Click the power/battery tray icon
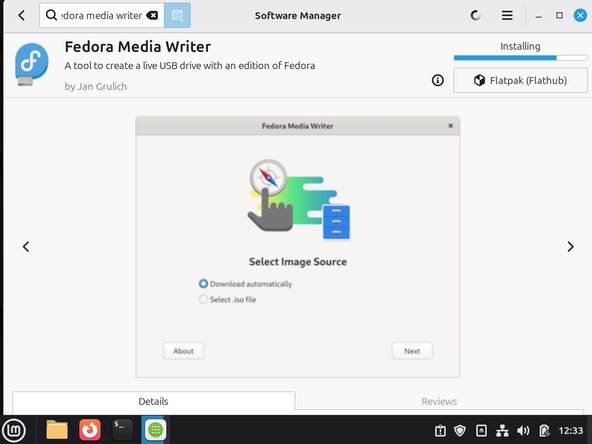This screenshot has width=592, height=444. point(544,430)
